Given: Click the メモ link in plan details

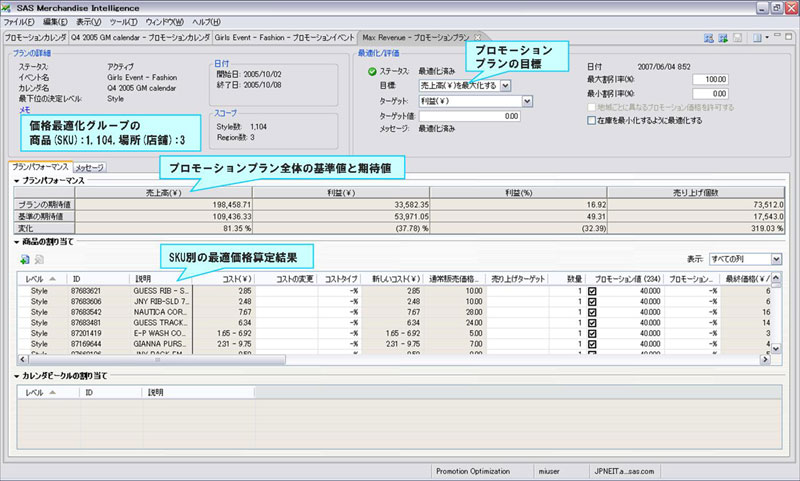Looking at the screenshot, I should point(24,110).
